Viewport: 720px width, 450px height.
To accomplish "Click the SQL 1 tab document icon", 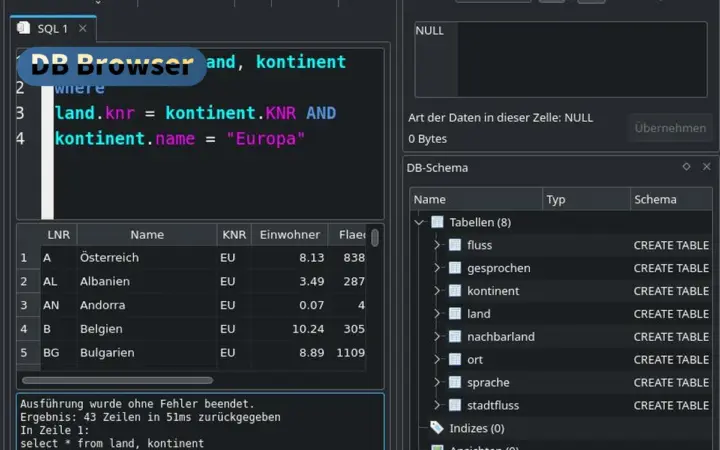I will tap(23, 28).
